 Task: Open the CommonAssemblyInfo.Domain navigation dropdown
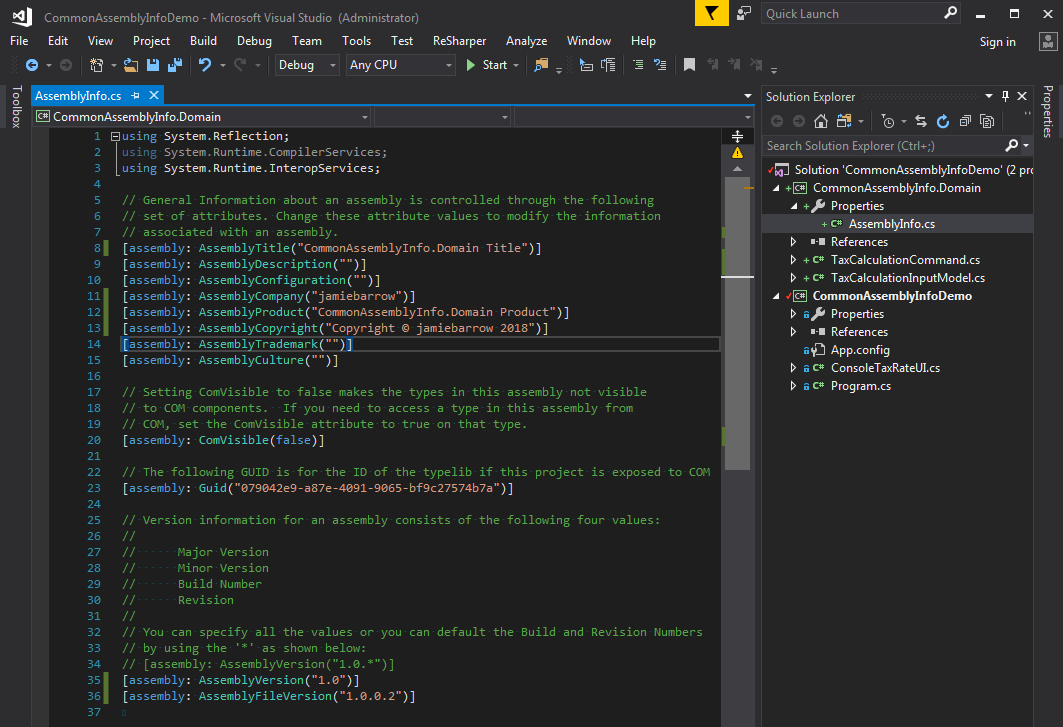coord(202,117)
